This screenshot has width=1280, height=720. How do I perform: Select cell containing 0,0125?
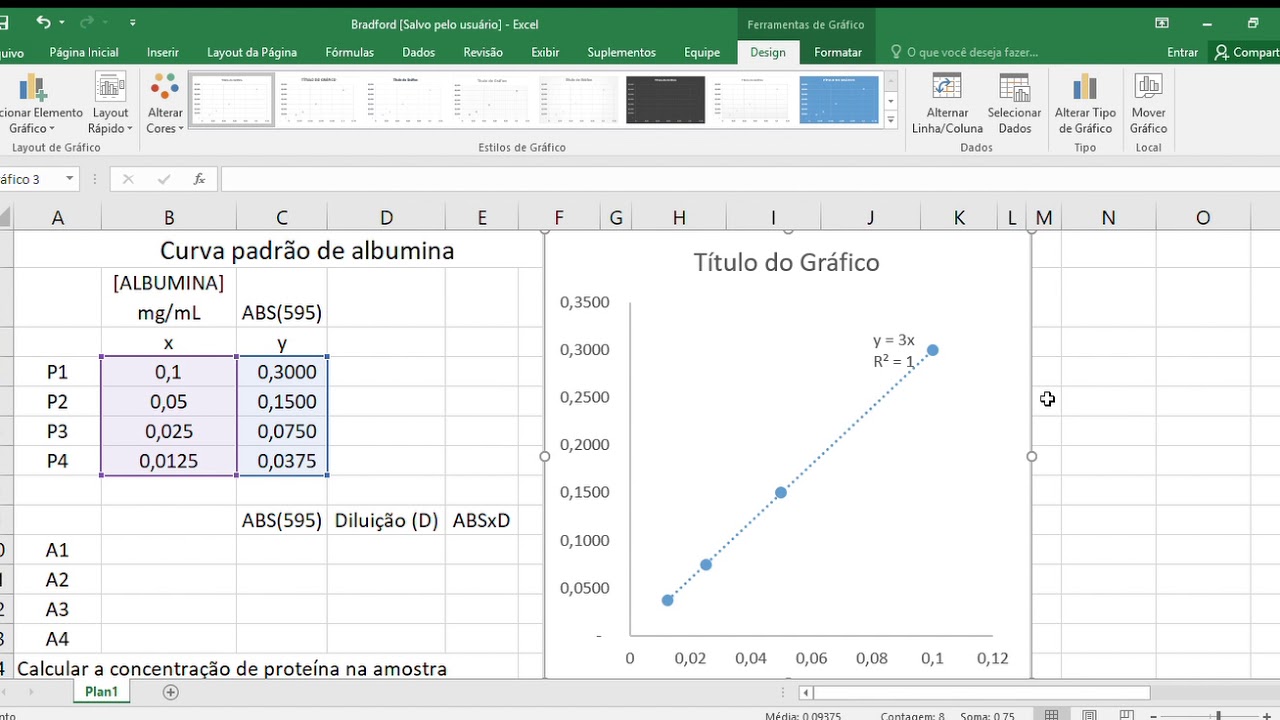tap(169, 461)
